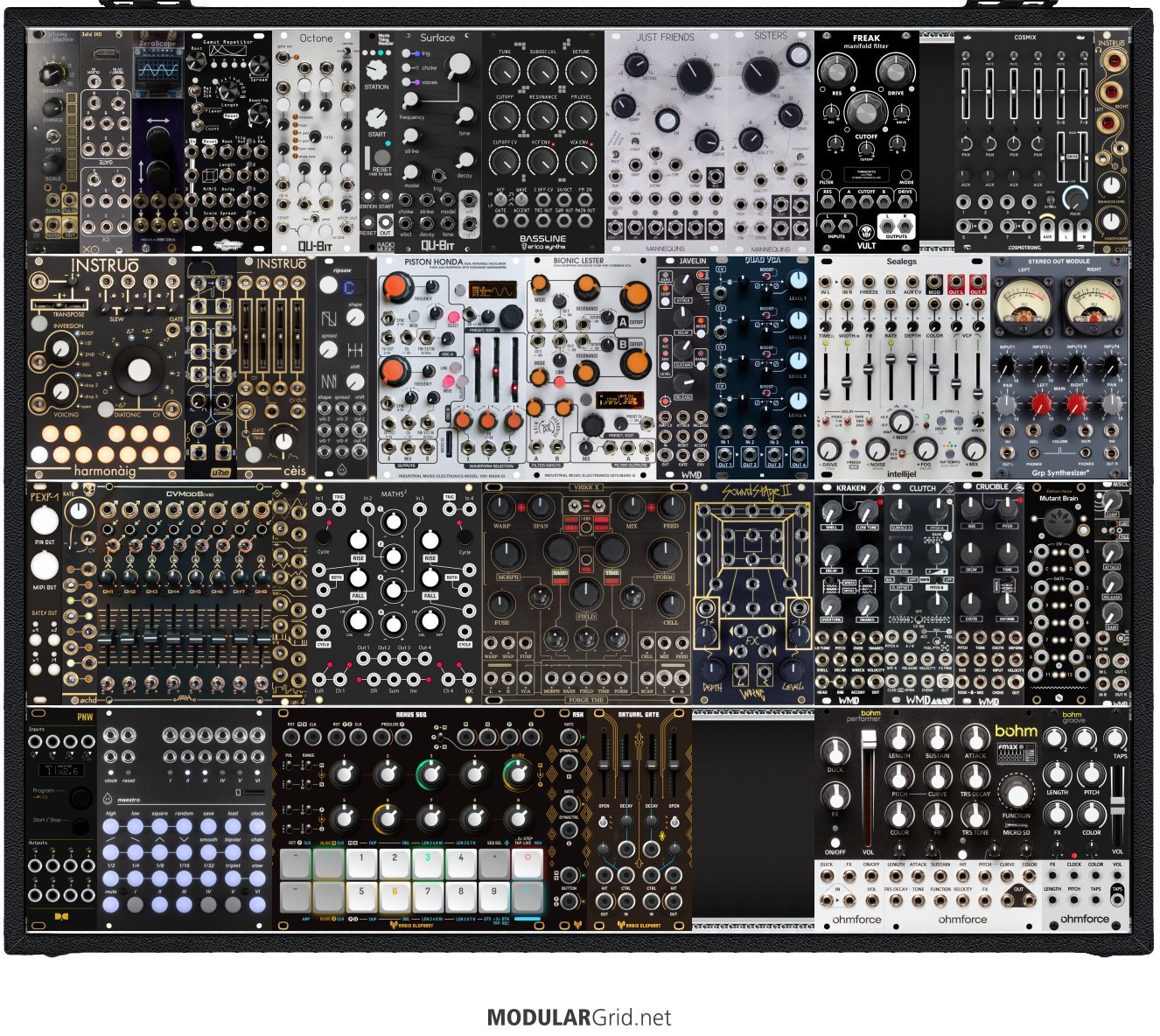Select the Sealegs module
1160x1036 pixels.
(x=903, y=367)
